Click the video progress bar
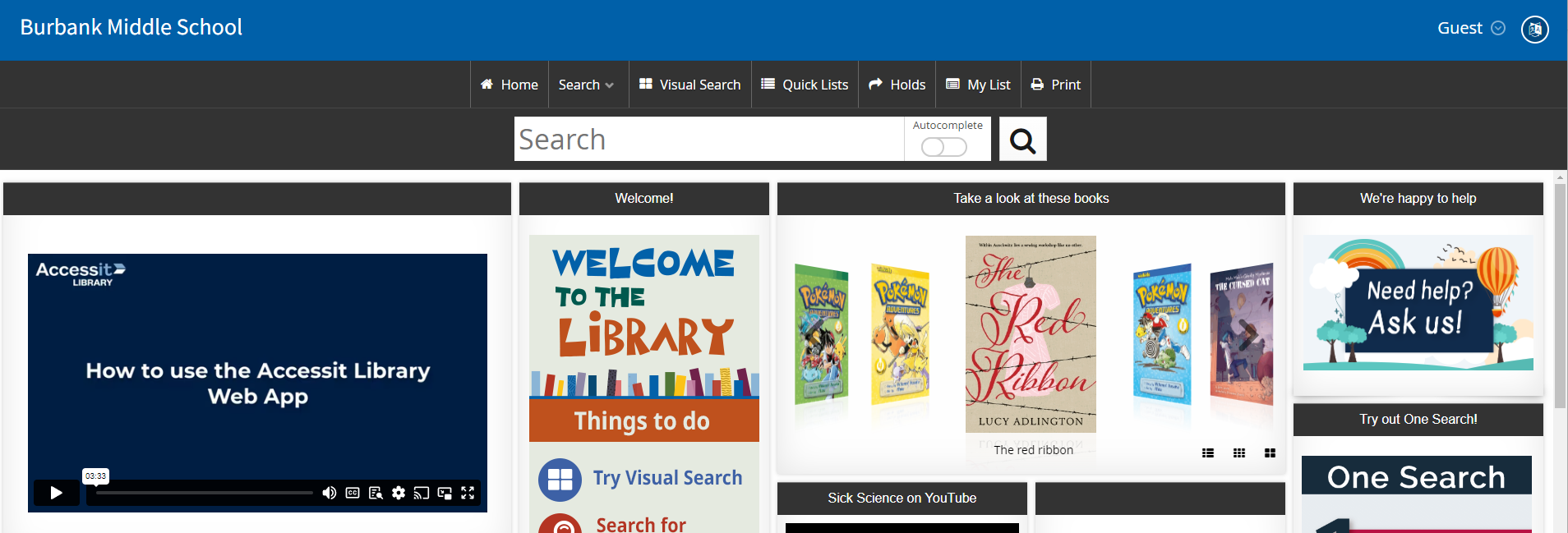The height and width of the screenshot is (533, 1568). coord(204,493)
